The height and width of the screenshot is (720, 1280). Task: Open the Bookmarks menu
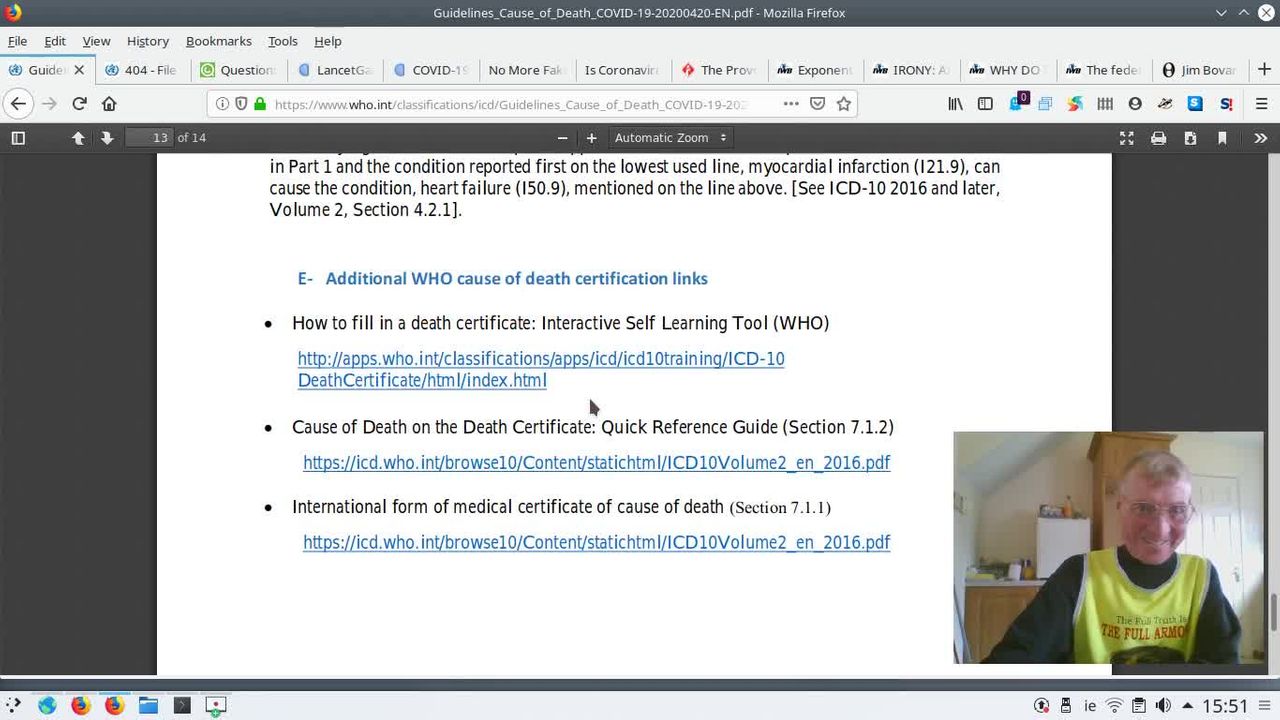[x=218, y=41]
